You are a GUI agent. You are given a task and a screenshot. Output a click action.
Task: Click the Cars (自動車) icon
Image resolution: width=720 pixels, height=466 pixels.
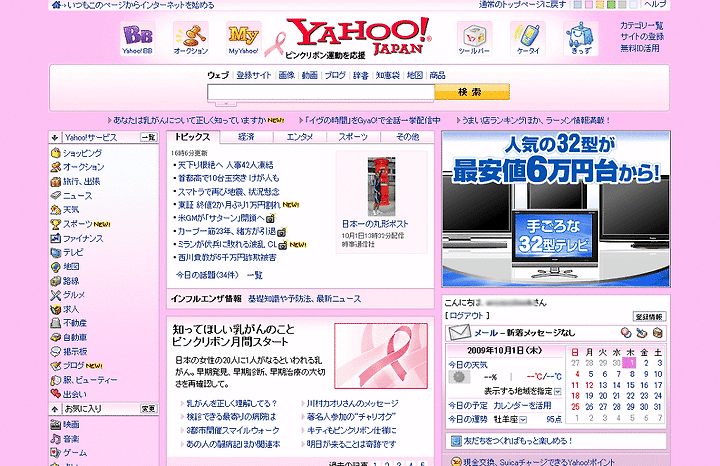(x=56, y=337)
